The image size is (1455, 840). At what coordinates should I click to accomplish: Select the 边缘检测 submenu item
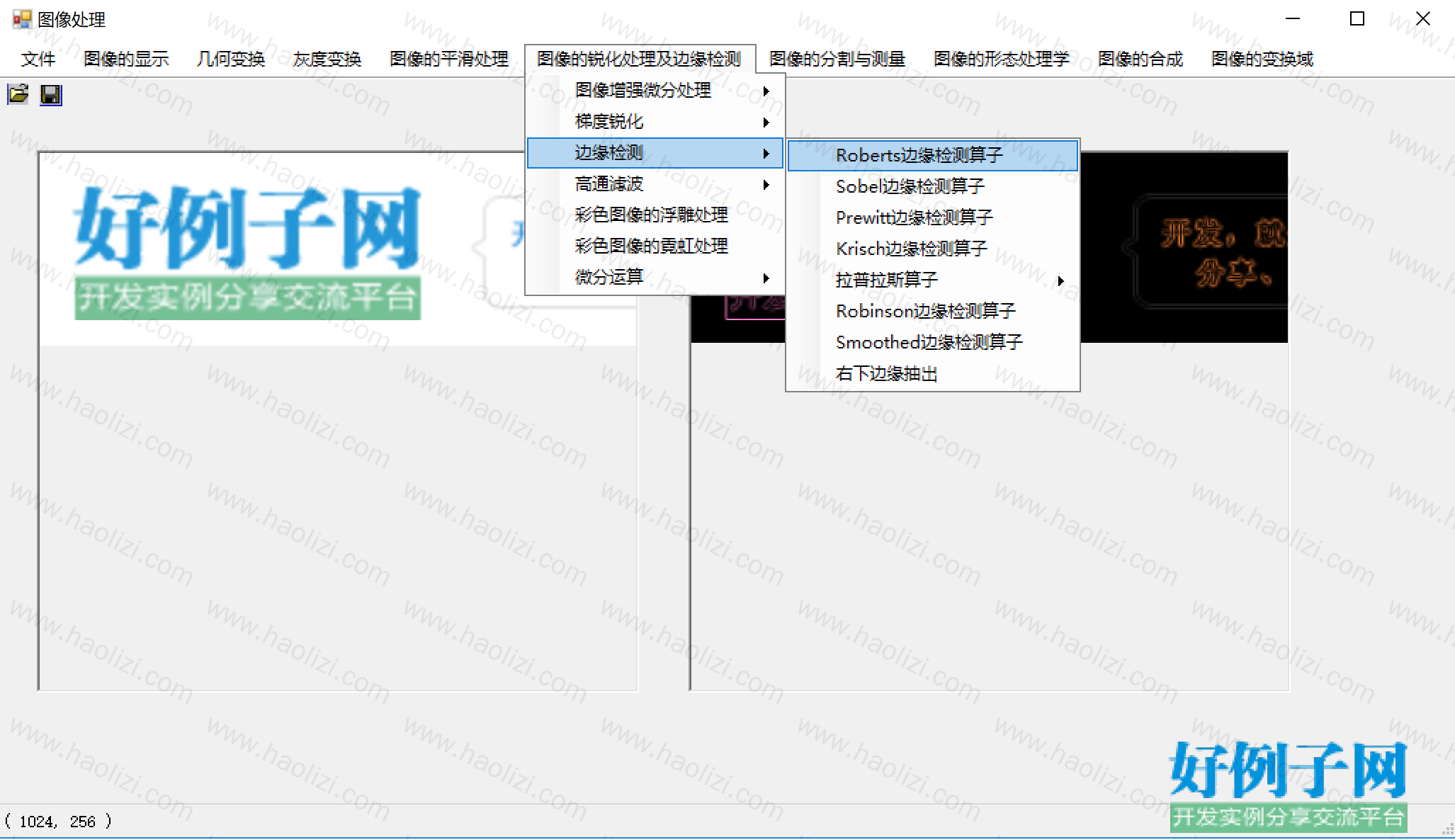(655, 153)
